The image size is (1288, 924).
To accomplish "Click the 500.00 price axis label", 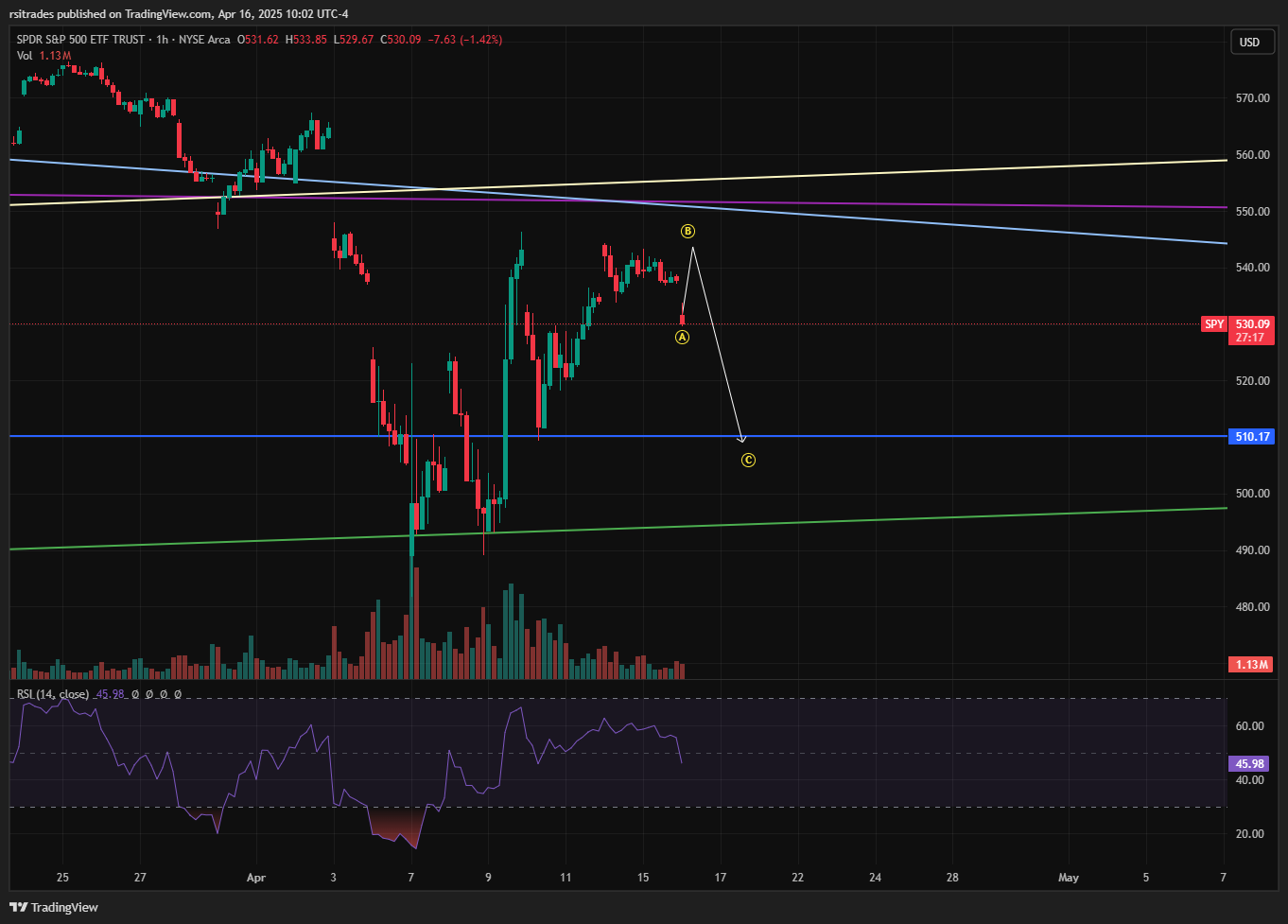I will 1252,494.
